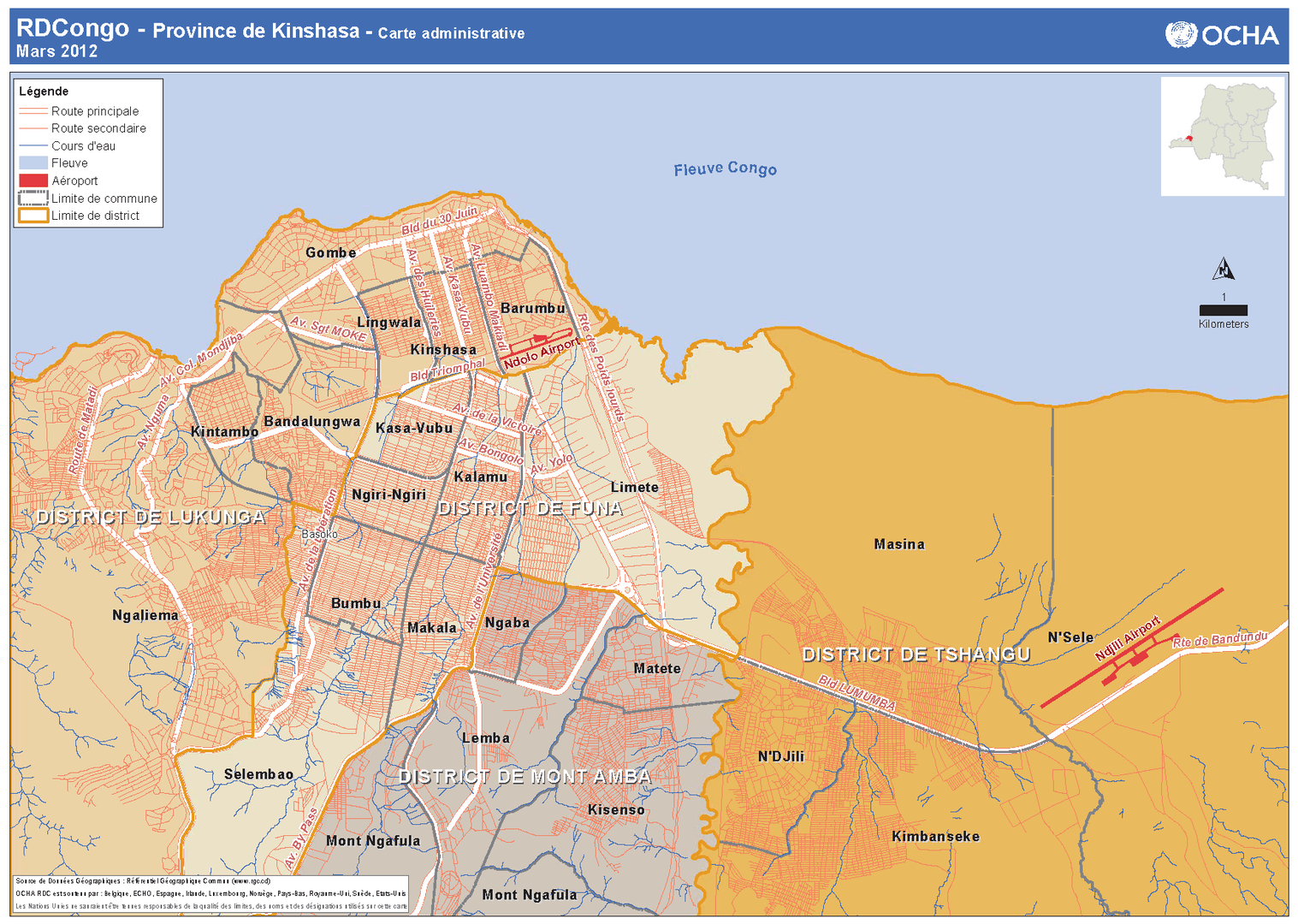Click the 'Ngaba' commune label
The height and width of the screenshot is (924, 1298).
click(507, 623)
